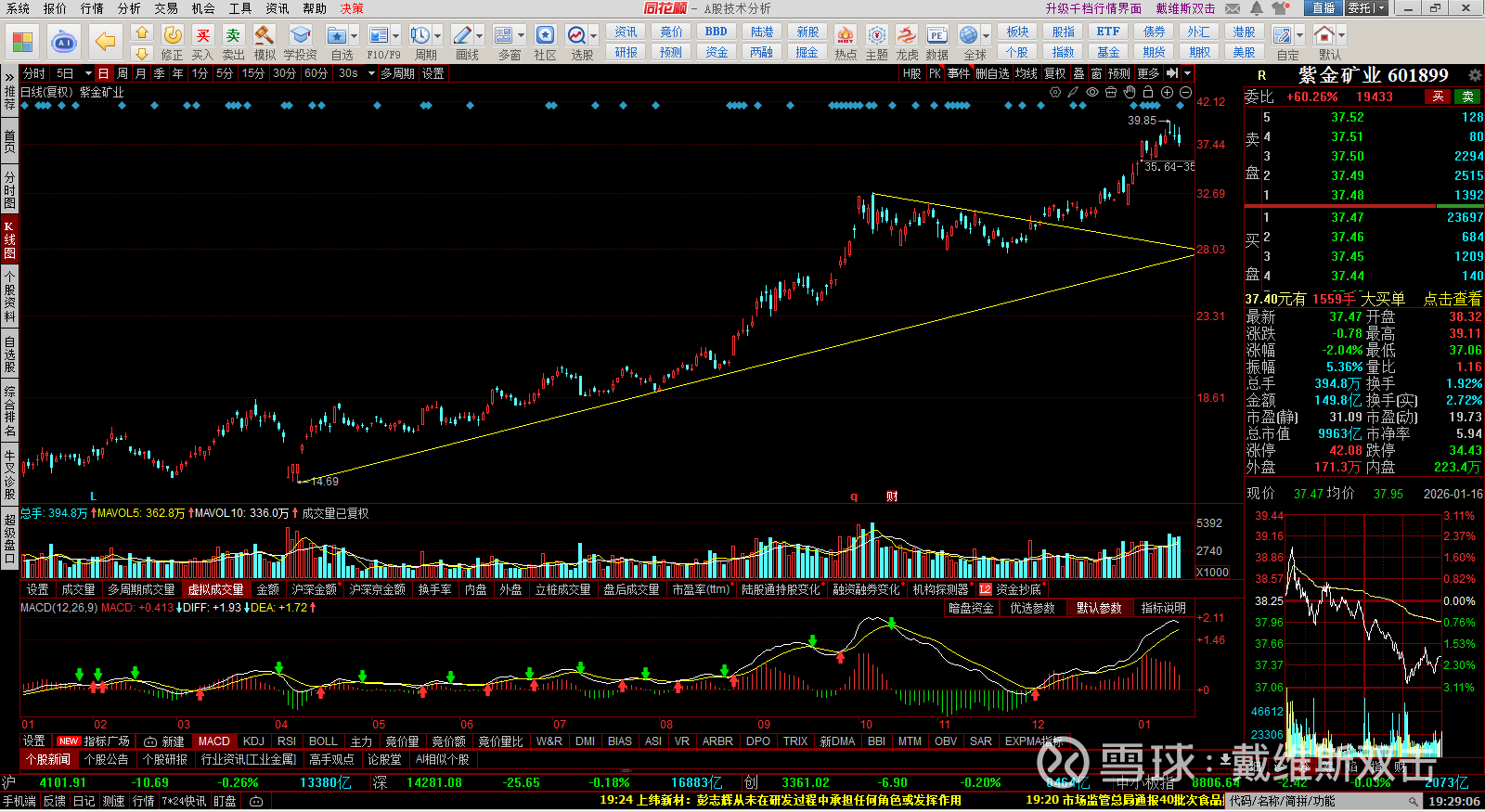Click the 分时图 sidebar item
This screenshot has width=1485, height=812.
(x=9, y=189)
